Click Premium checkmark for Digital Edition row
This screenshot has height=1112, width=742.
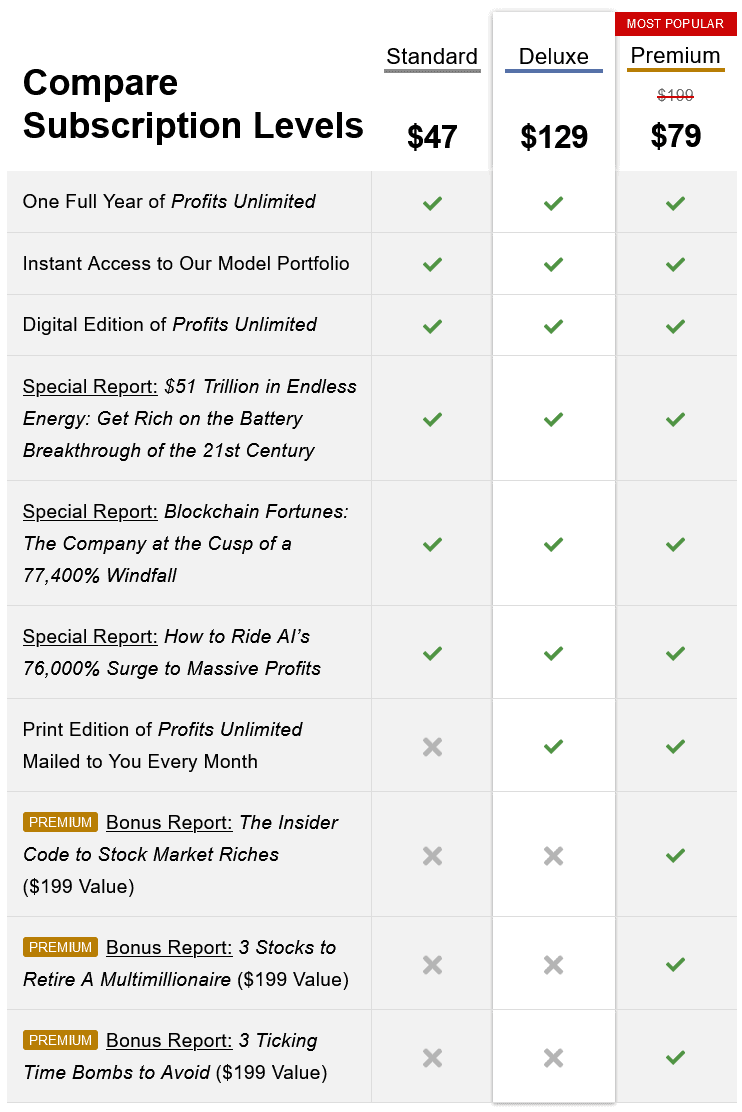point(675,326)
